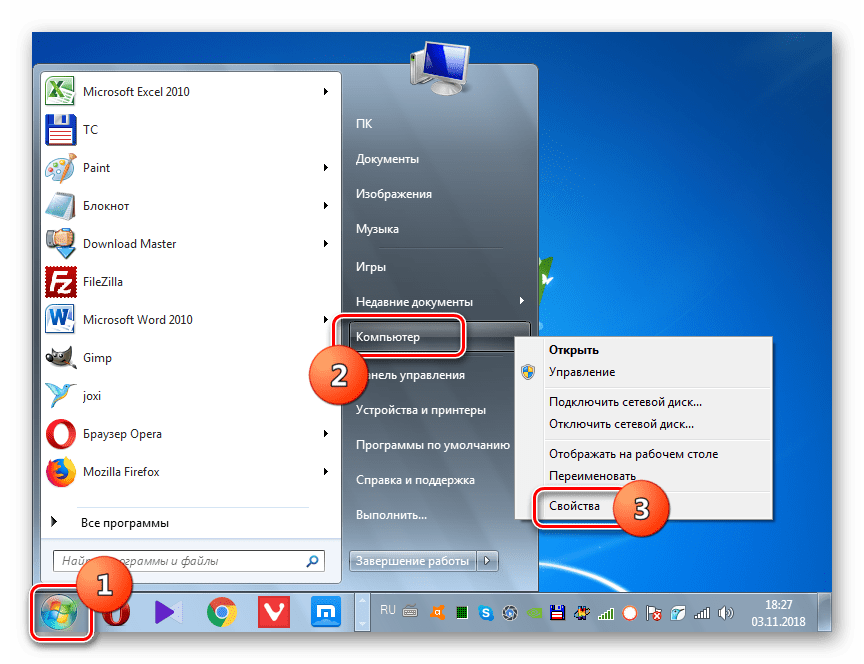This screenshot has height=664, width=864.
Task: Click the Avast antivirus tray icon
Action: click(x=438, y=612)
